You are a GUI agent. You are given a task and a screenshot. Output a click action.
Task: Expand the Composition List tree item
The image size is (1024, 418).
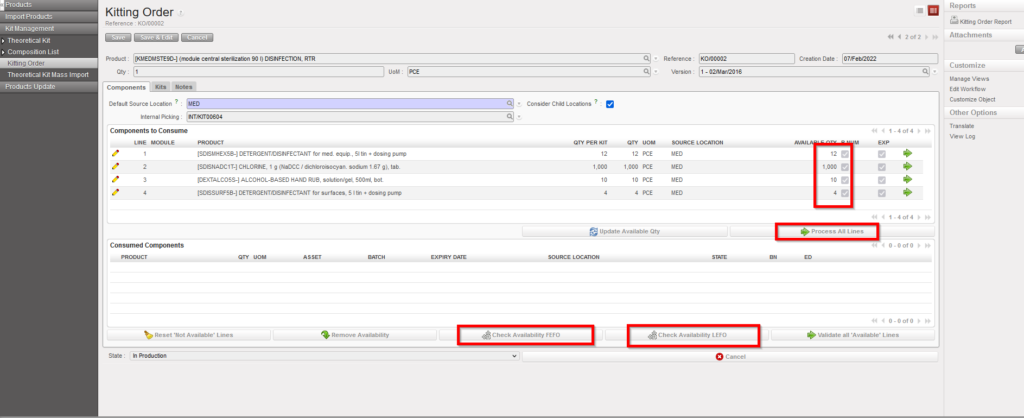tap(4, 51)
